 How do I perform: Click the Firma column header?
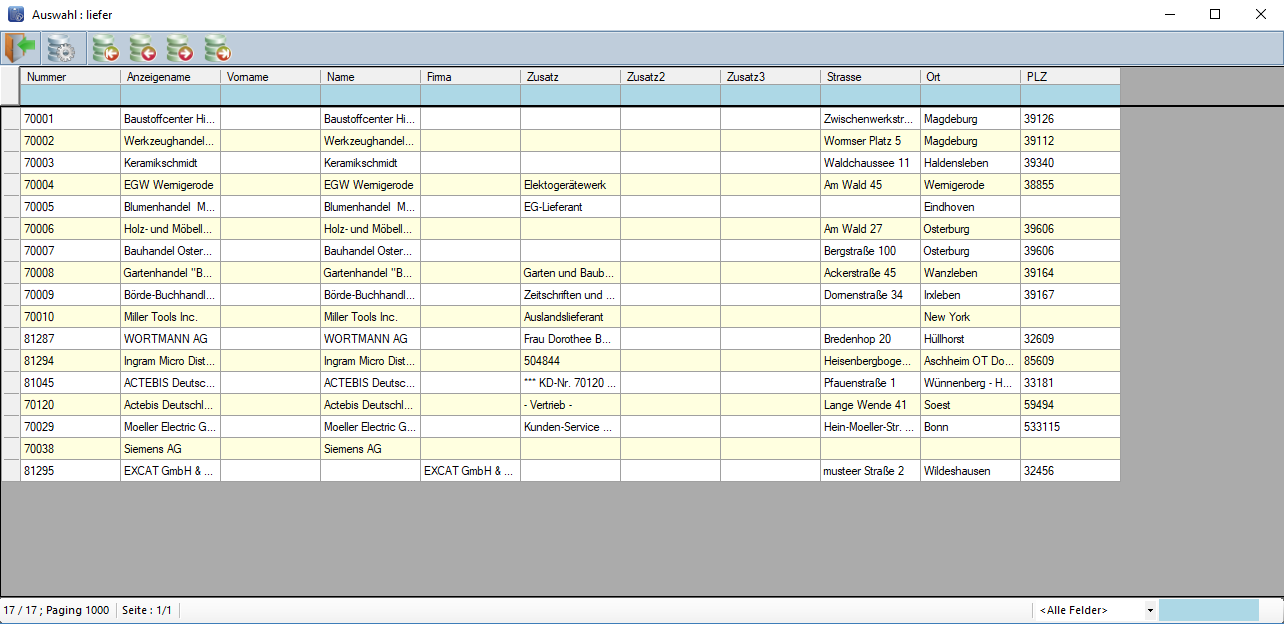pyautogui.click(x=470, y=77)
